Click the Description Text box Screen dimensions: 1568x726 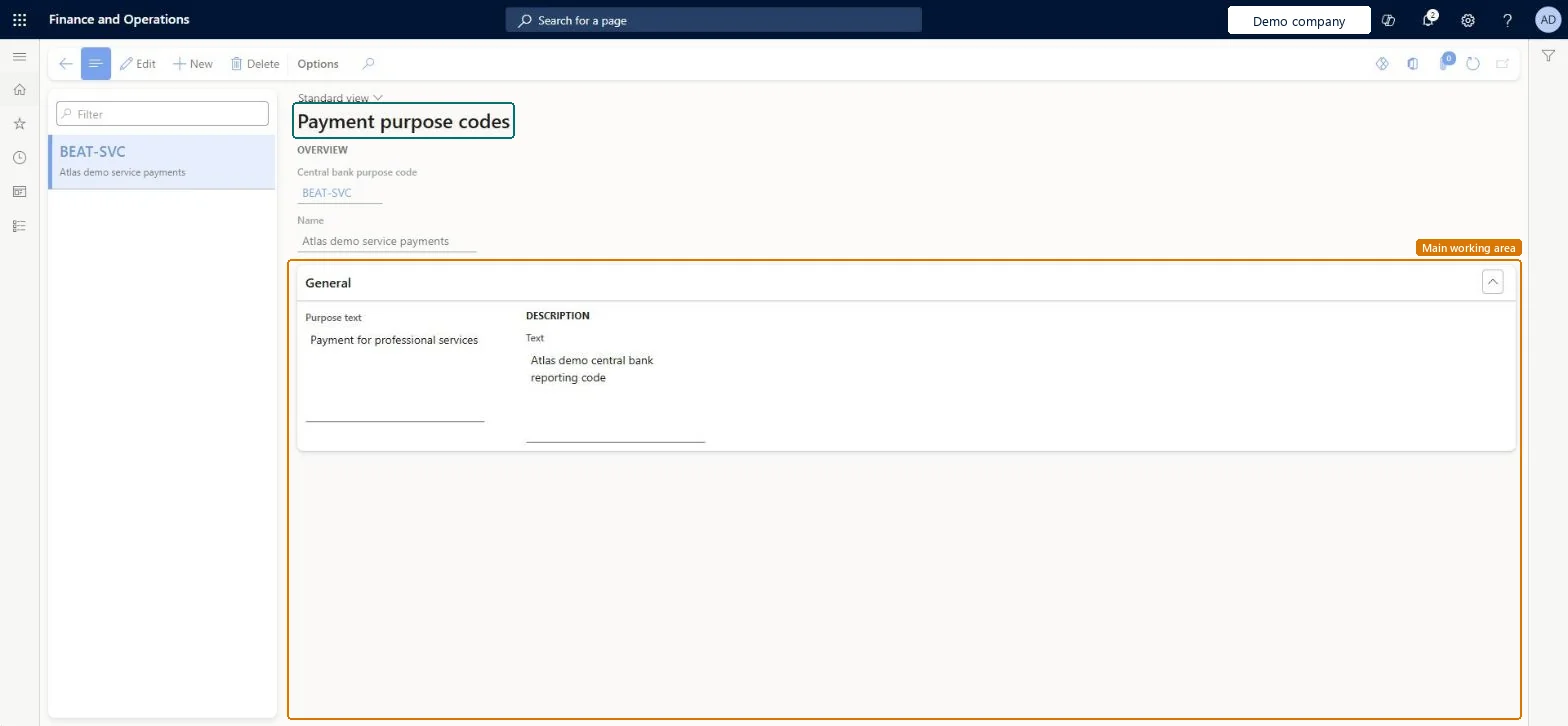616,395
